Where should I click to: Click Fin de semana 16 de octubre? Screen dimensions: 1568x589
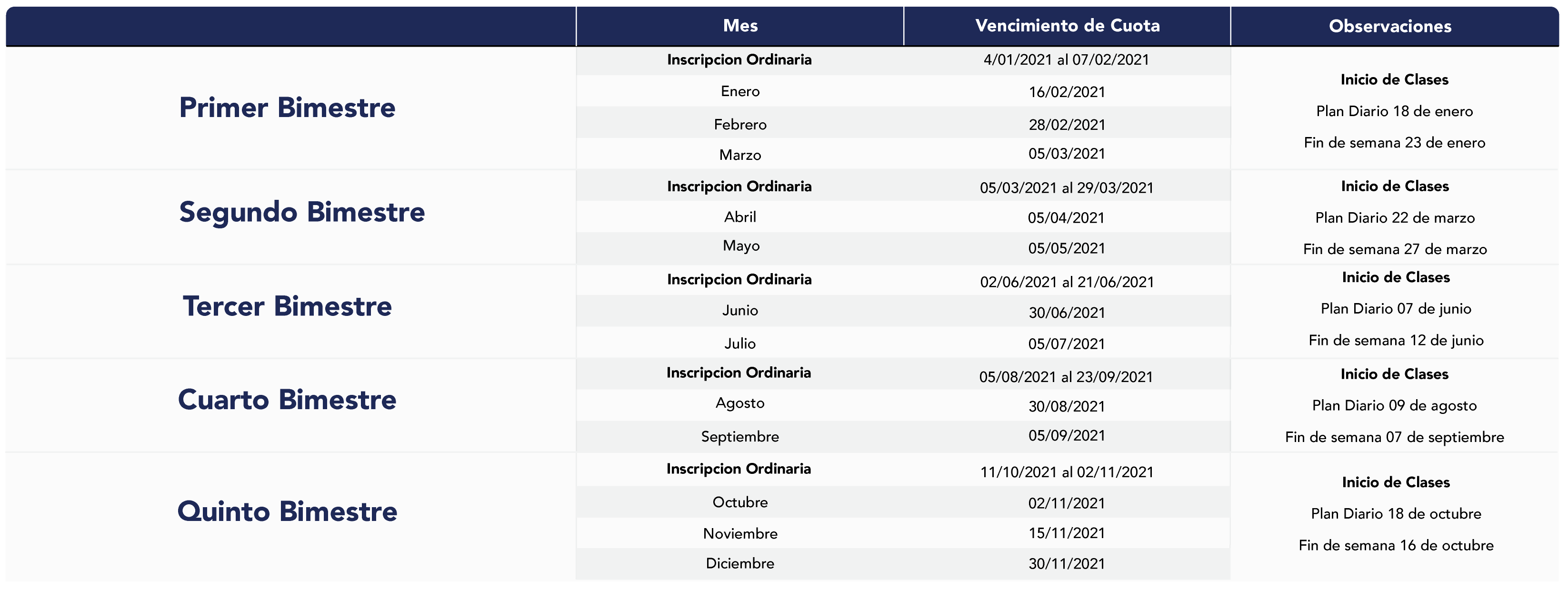[x=1397, y=545]
